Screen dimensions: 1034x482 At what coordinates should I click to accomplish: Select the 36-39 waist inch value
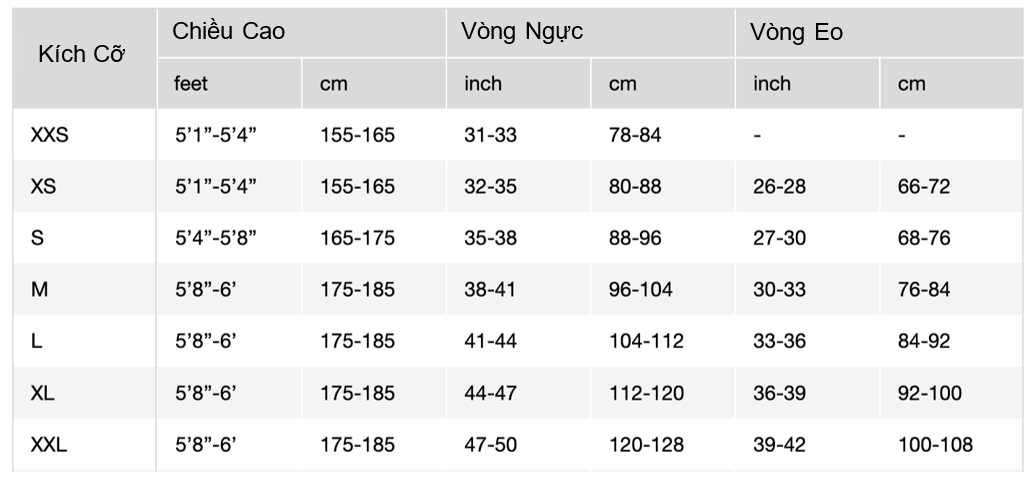(780, 394)
